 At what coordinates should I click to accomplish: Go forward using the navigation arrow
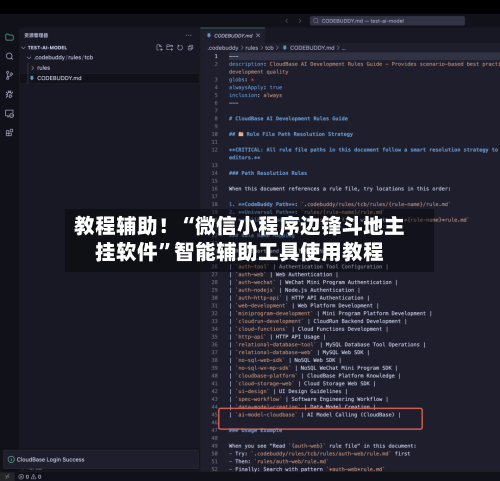tap(300, 21)
